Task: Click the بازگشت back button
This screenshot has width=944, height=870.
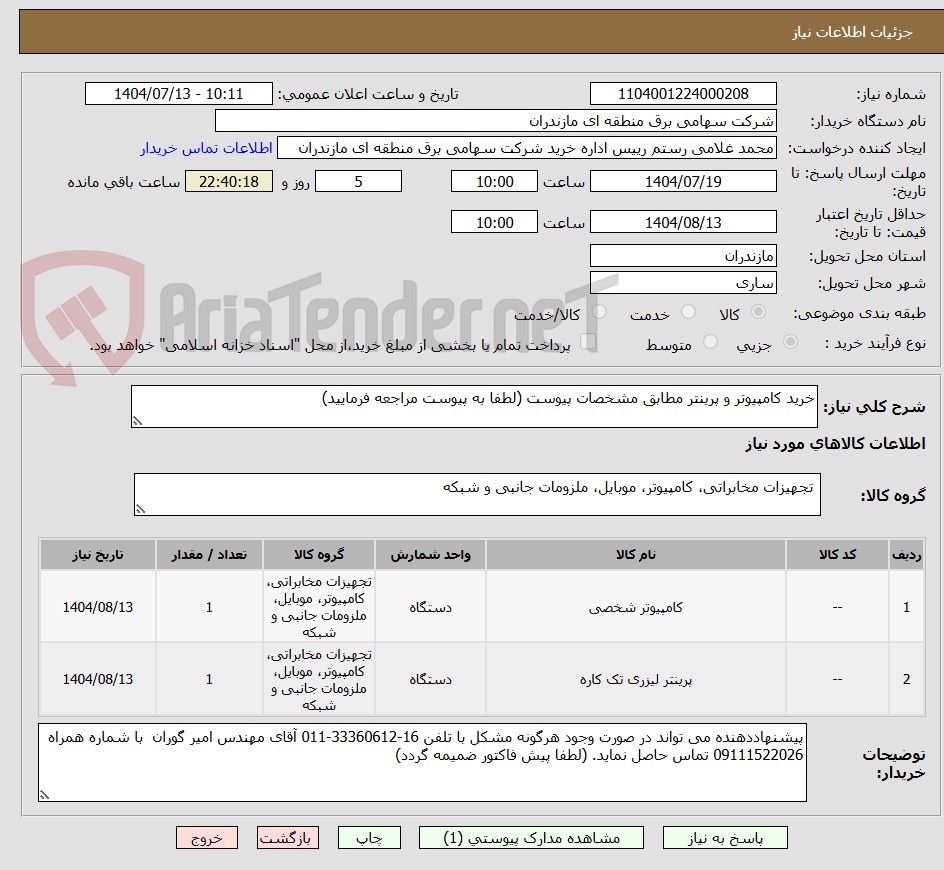Action: pos(288,837)
